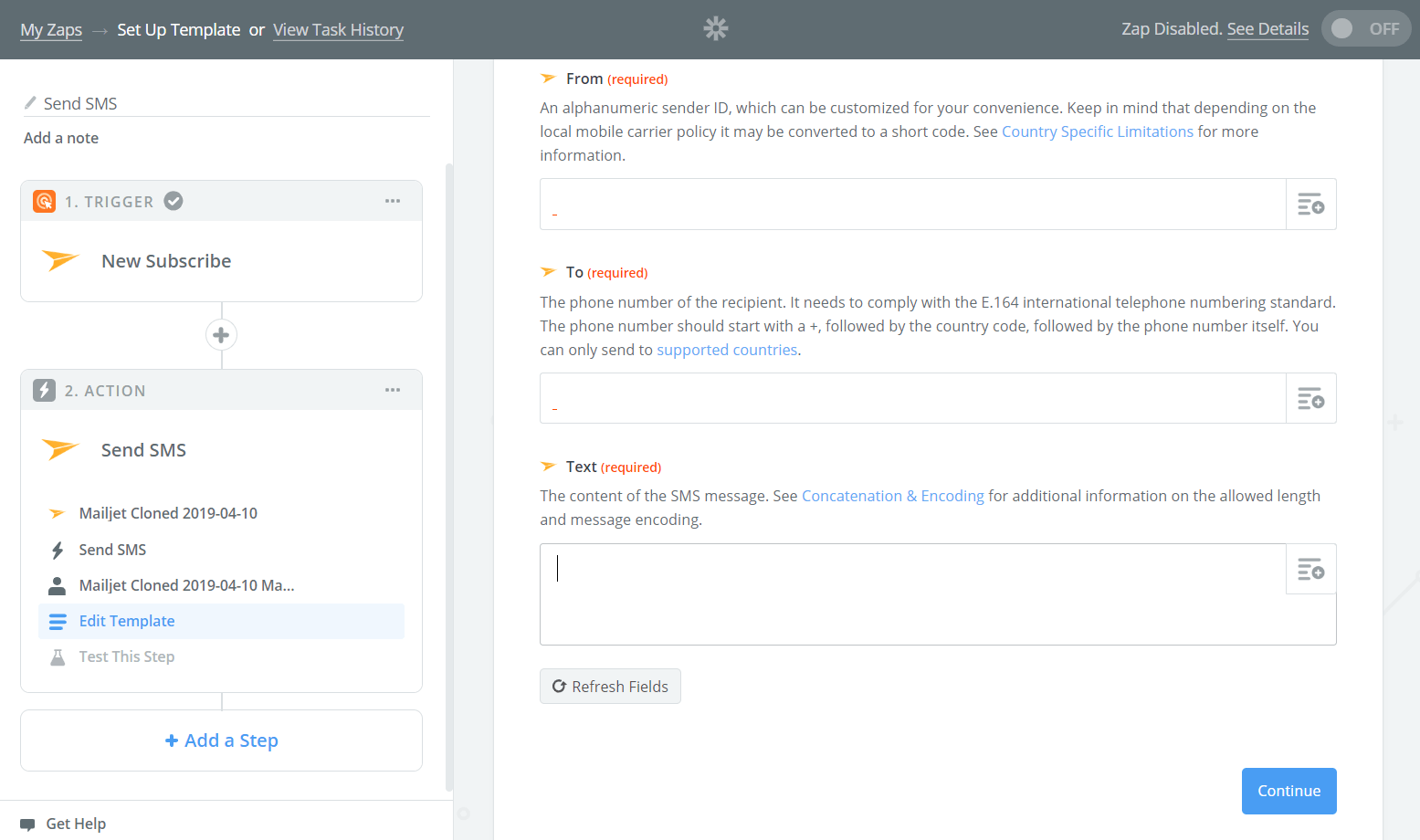The width and height of the screenshot is (1420, 840).
Task: Click the Refresh Fields button
Action: (x=610, y=687)
